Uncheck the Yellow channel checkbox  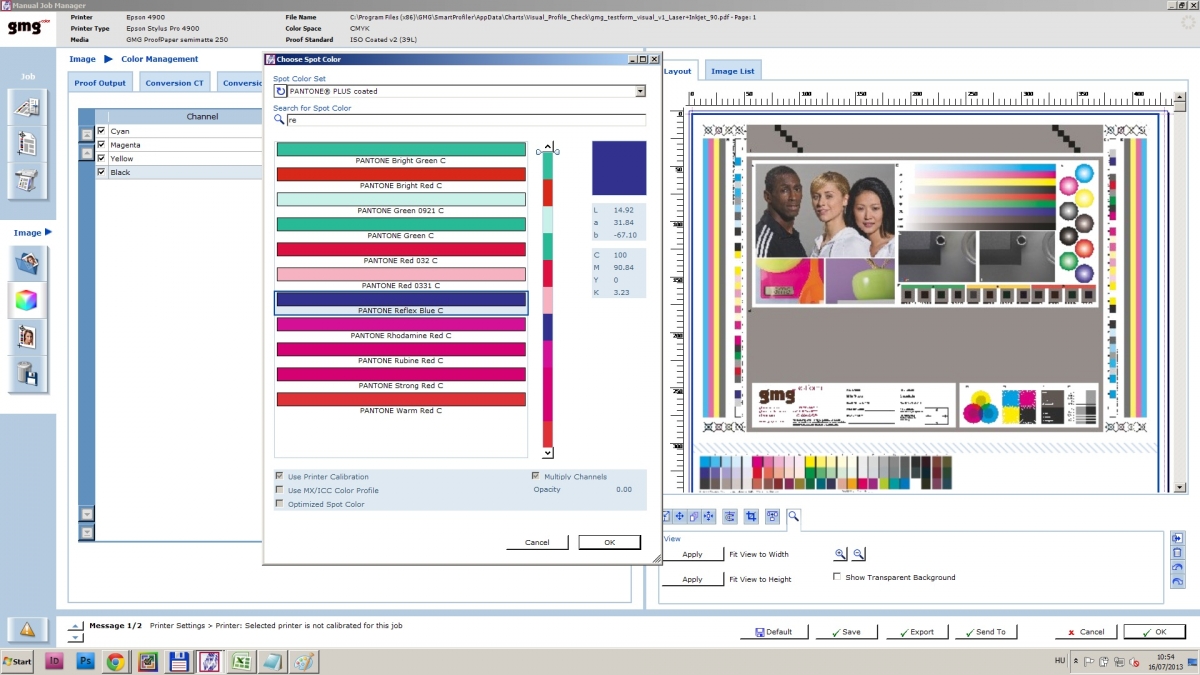101,158
